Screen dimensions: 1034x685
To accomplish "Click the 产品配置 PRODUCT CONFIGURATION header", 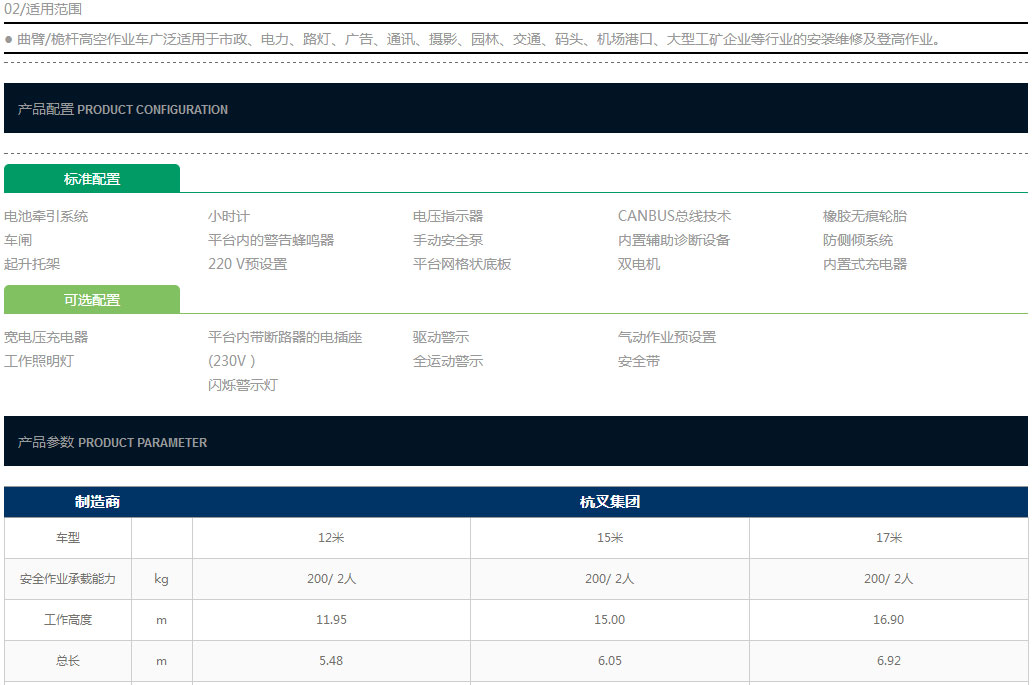I will [x=516, y=108].
